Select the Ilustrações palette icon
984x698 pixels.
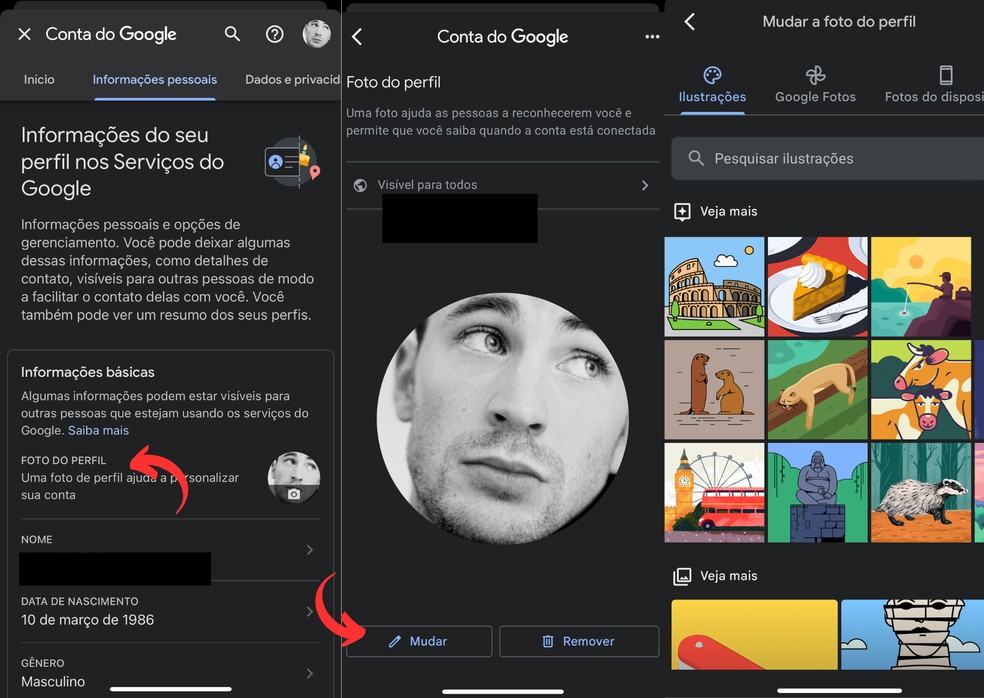click(712, 73)
